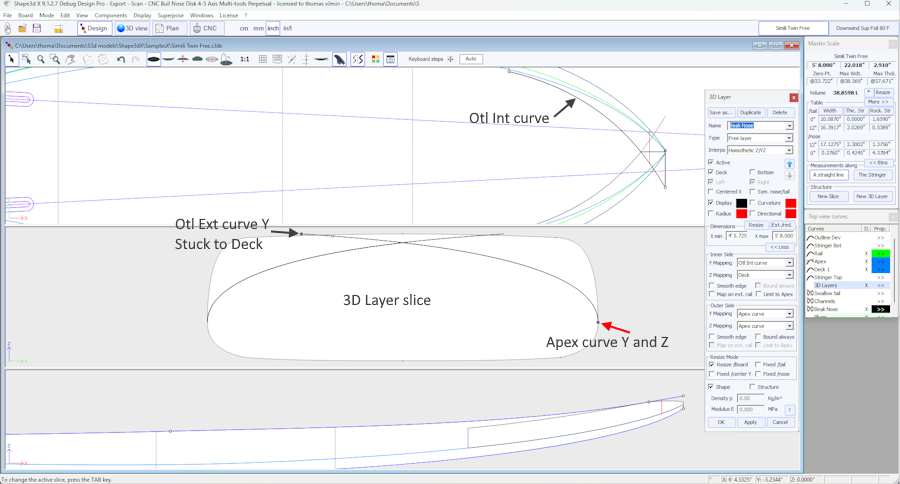
Task: Open the Superpose menu
Action: point(171,16)
